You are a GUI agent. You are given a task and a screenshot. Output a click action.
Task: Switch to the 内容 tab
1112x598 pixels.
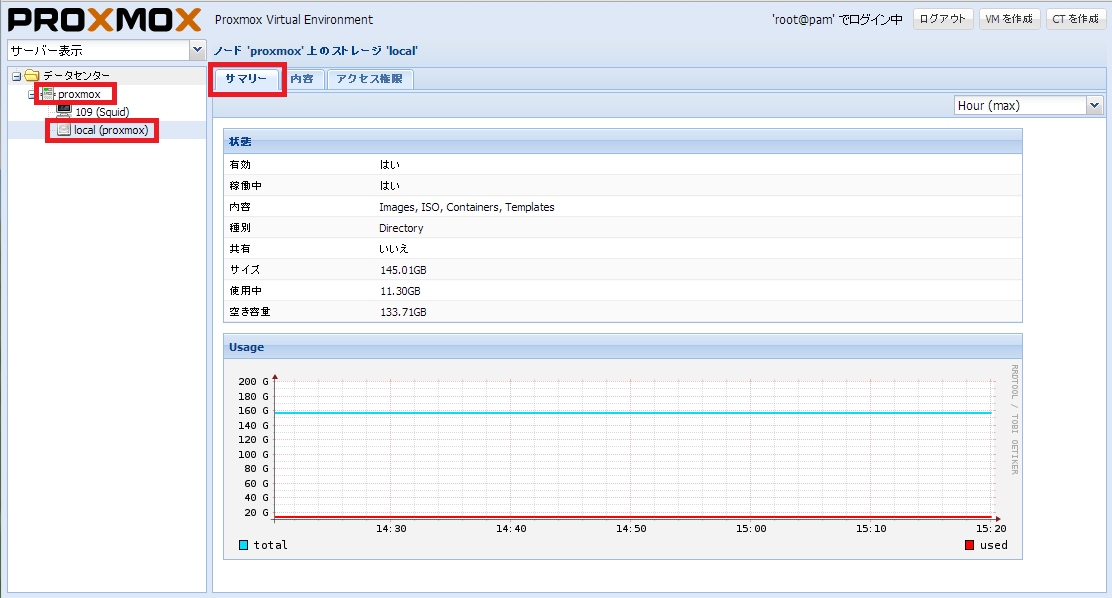click(x=302, y=79)
